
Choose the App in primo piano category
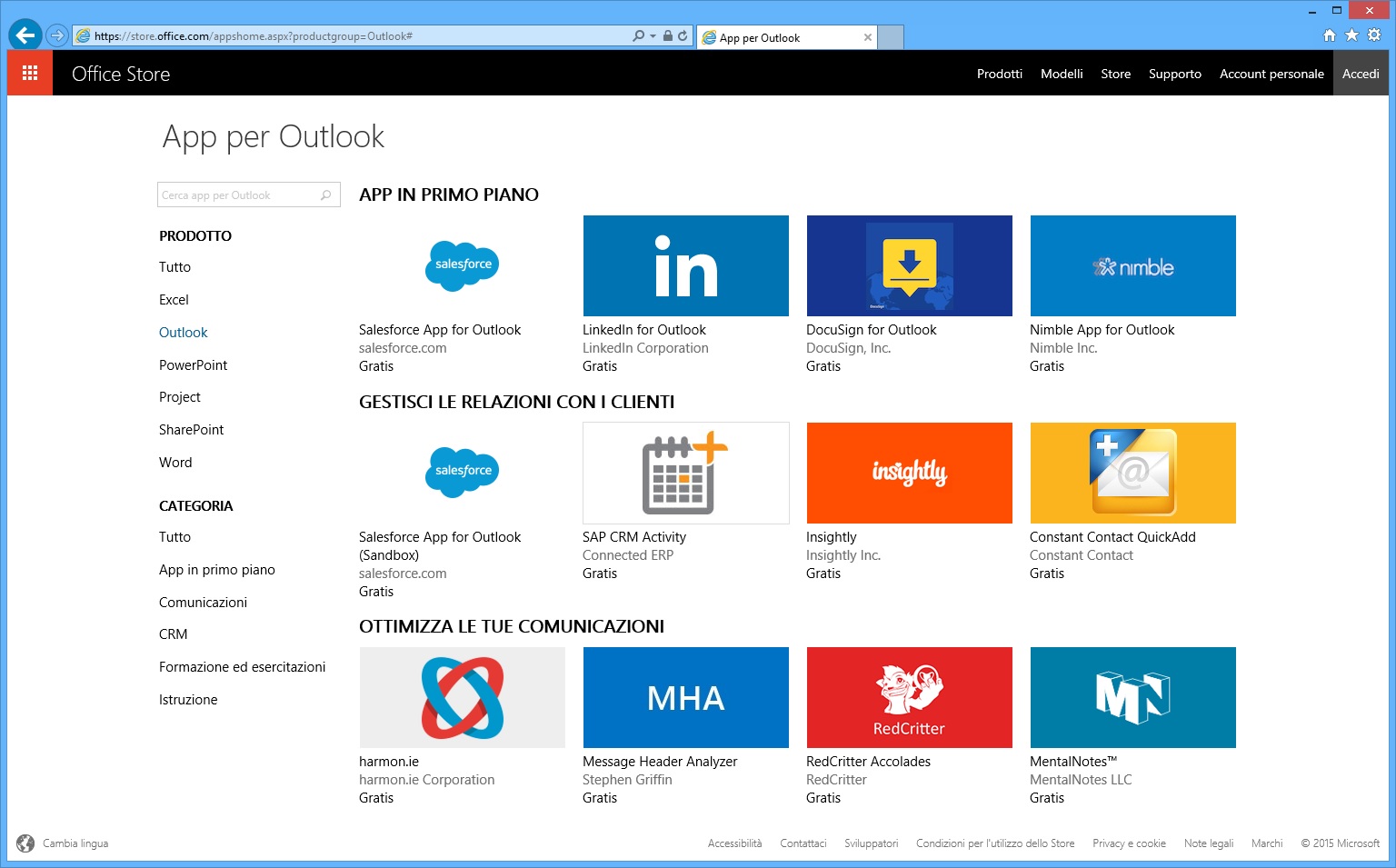217,570
